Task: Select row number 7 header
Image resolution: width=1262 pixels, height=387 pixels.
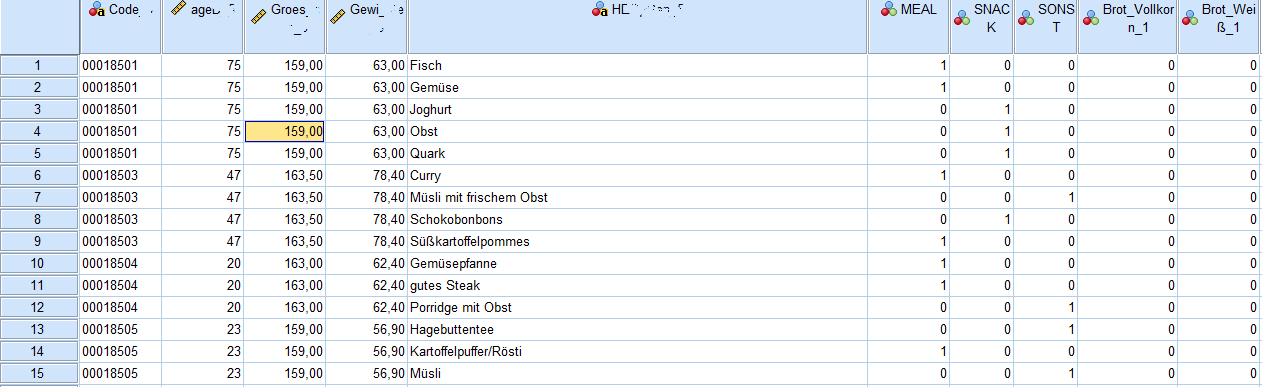Action: (39, 198)
